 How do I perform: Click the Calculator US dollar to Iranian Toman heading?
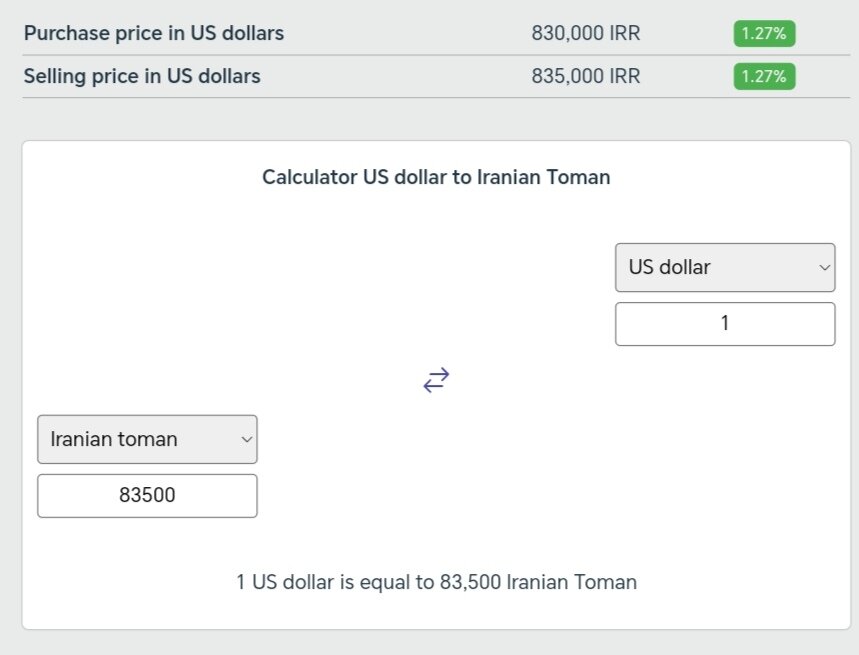point(436,177)
